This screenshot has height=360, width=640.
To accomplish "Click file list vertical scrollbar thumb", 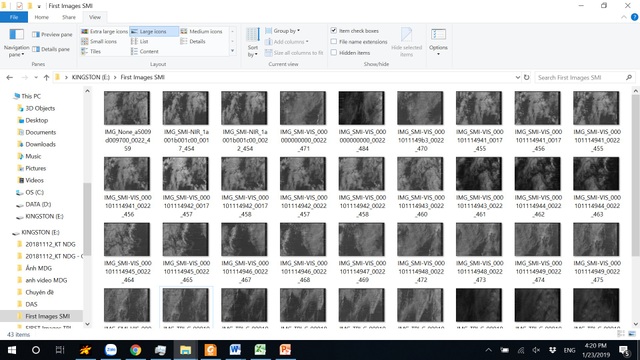I will [x=636, y=176].
